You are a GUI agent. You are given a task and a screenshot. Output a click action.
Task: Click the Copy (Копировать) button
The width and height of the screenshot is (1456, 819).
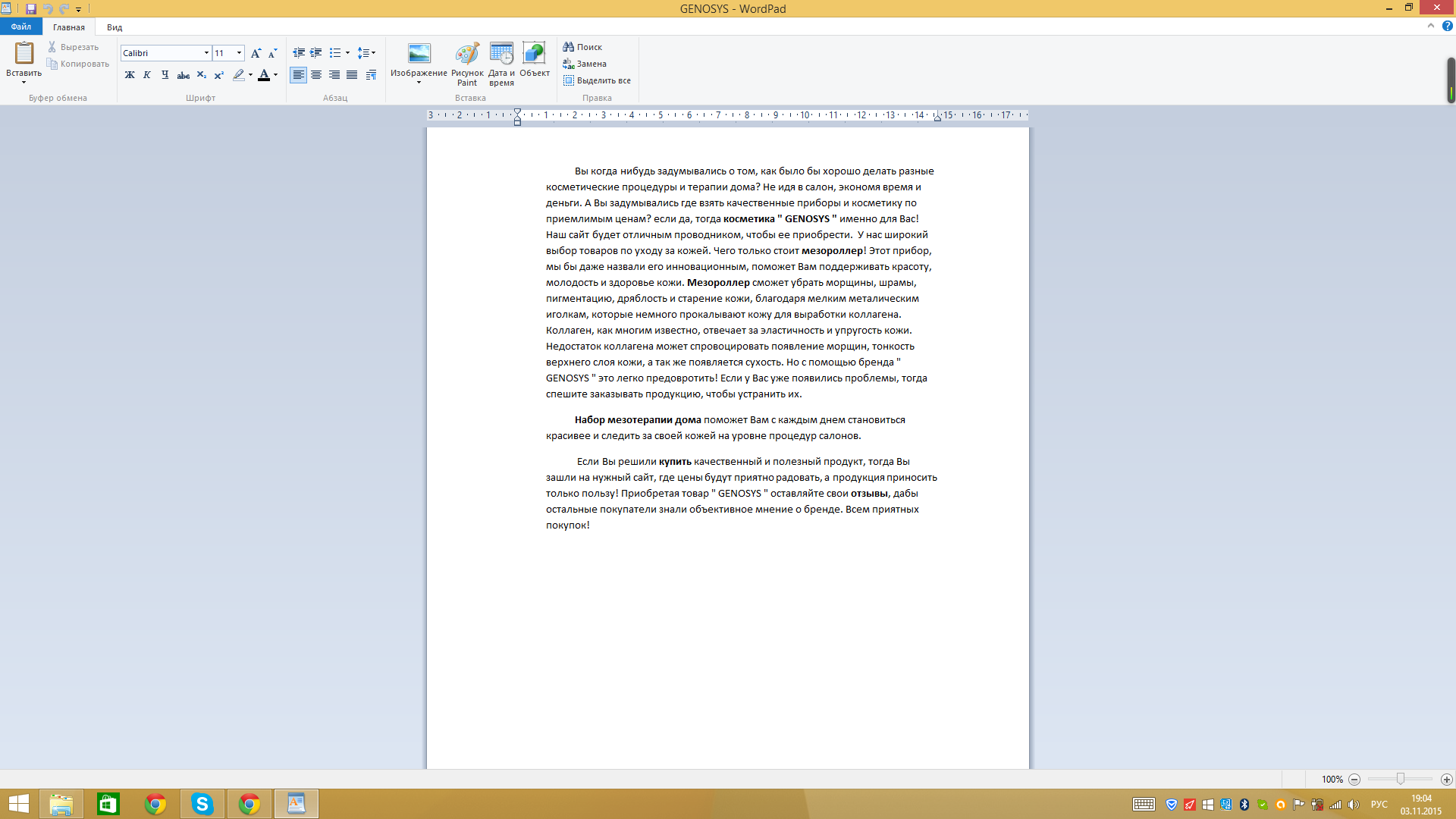coord(78,64)
